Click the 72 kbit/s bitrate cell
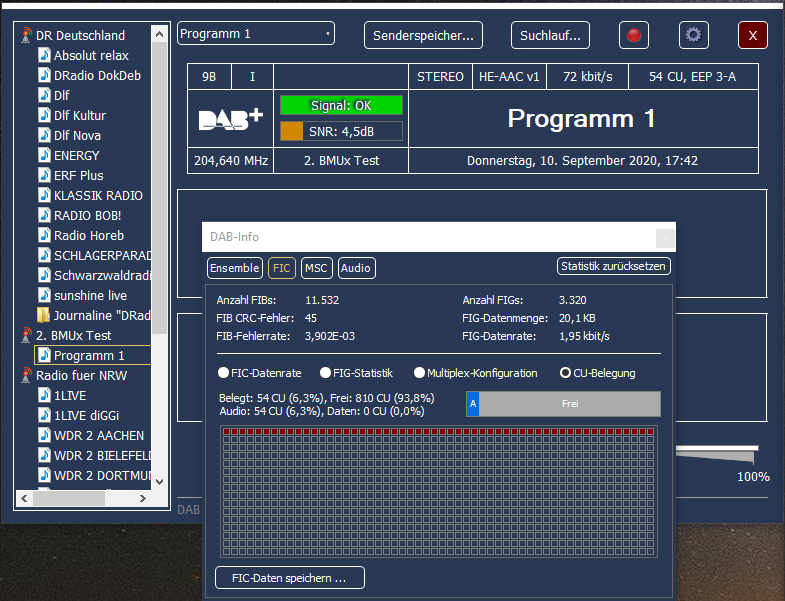The height and width of the screenshot is (601, 785). pos(587,77)
